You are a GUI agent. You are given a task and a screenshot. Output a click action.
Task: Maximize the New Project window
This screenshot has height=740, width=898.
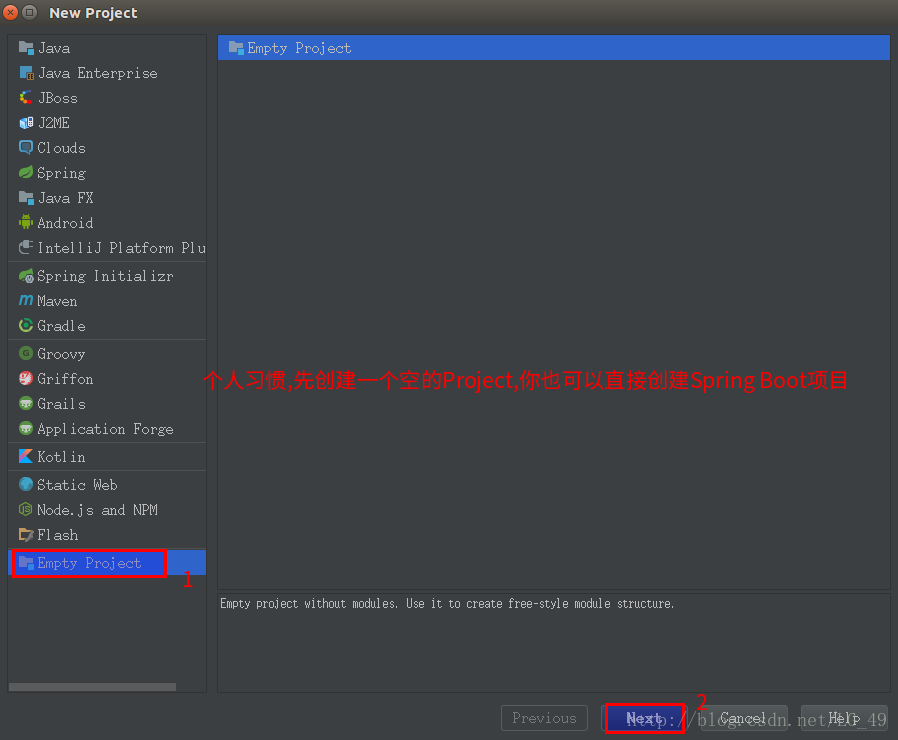(x=29, y=12)
